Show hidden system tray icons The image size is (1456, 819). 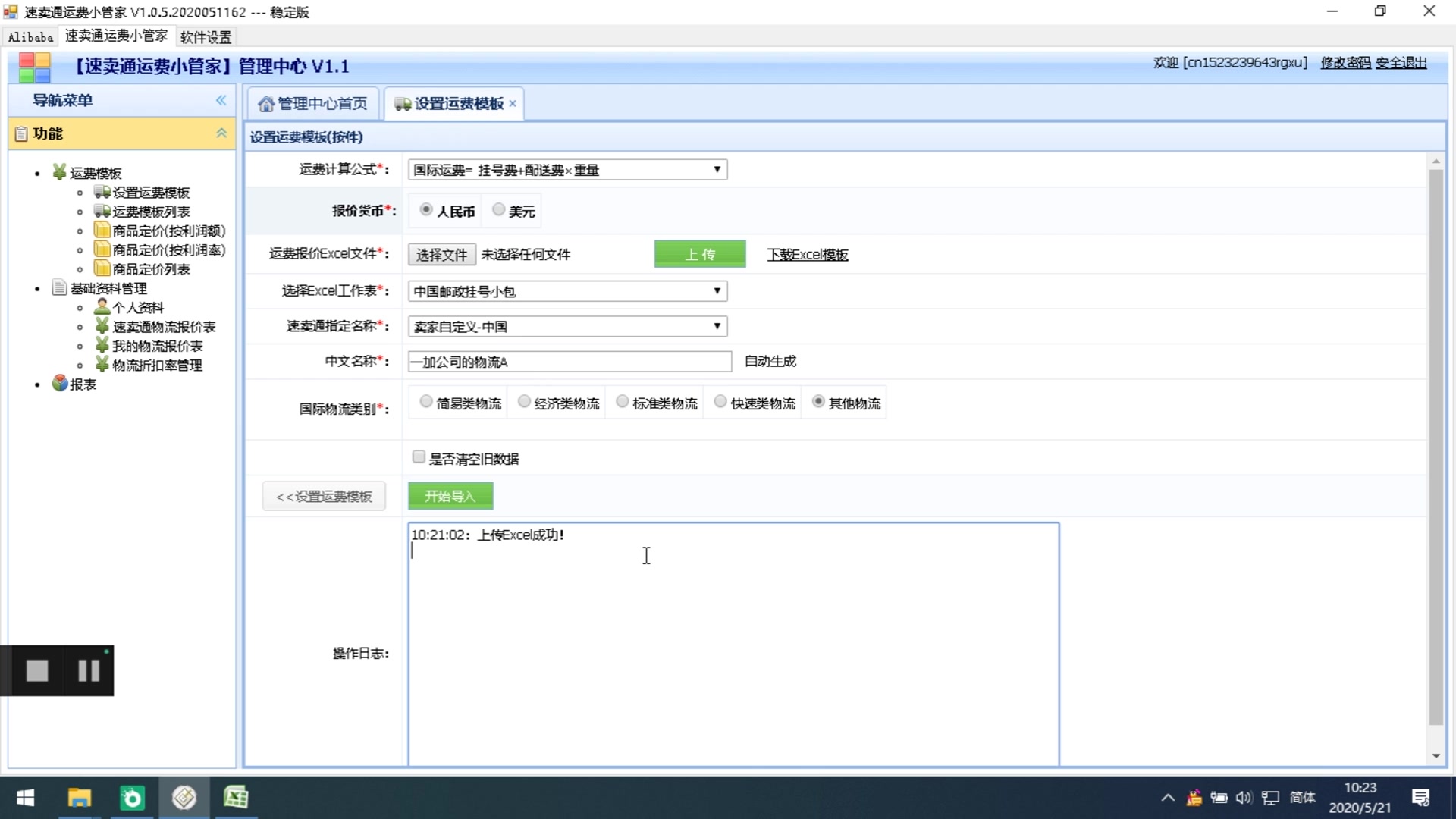[1168, 798]
